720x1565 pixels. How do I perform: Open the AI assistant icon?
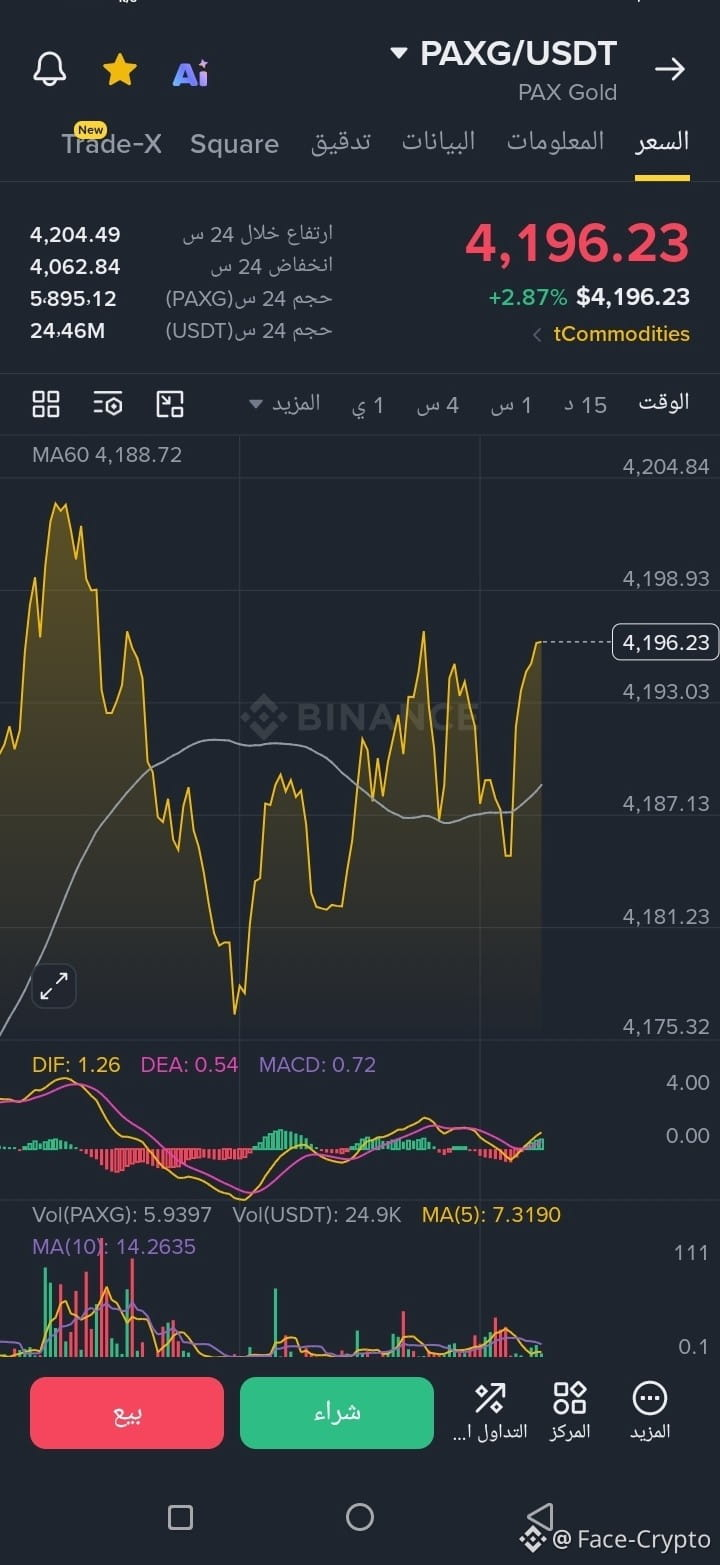tap(190, 73)
